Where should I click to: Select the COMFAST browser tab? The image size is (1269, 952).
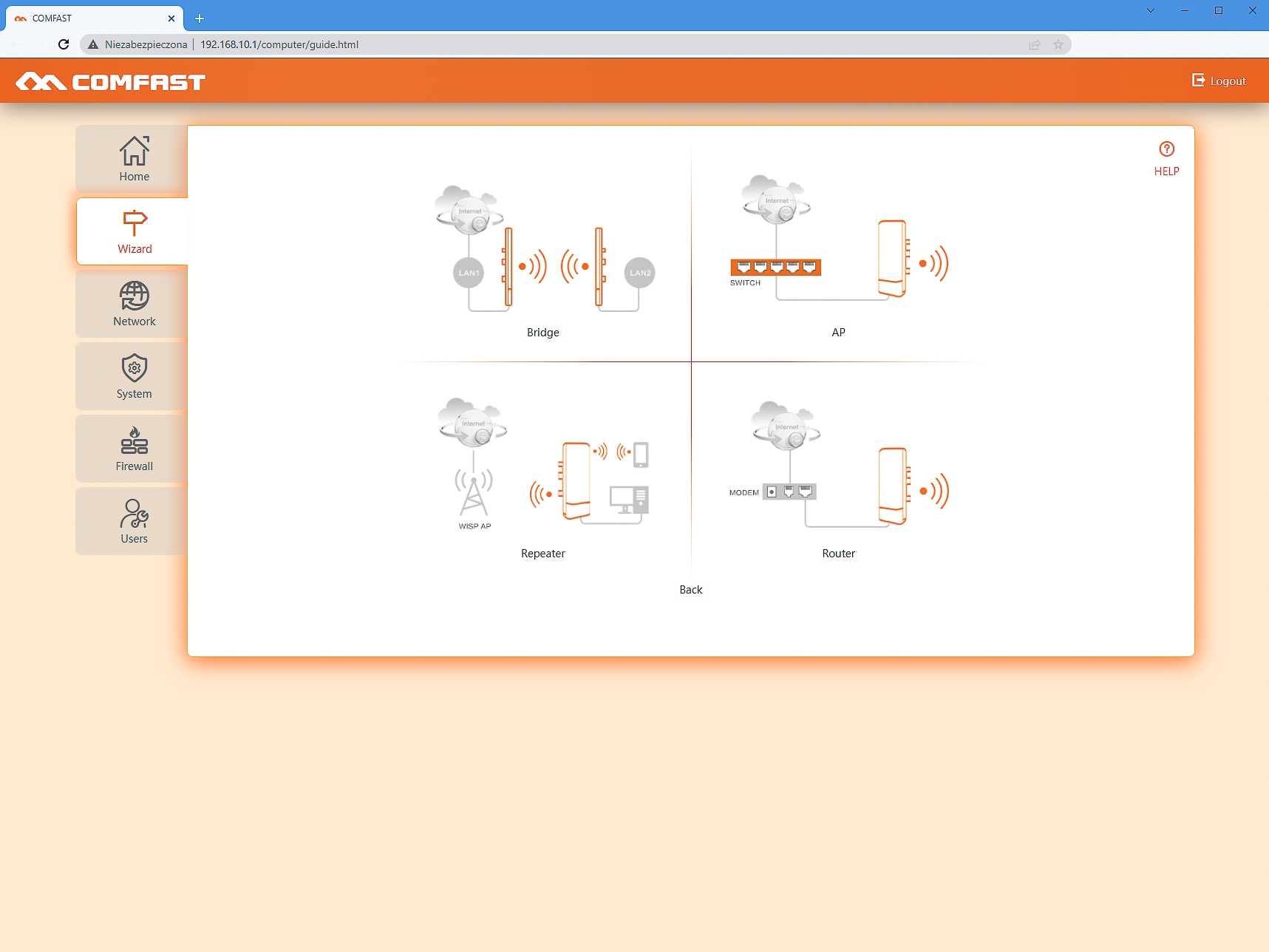pos(95,18)
